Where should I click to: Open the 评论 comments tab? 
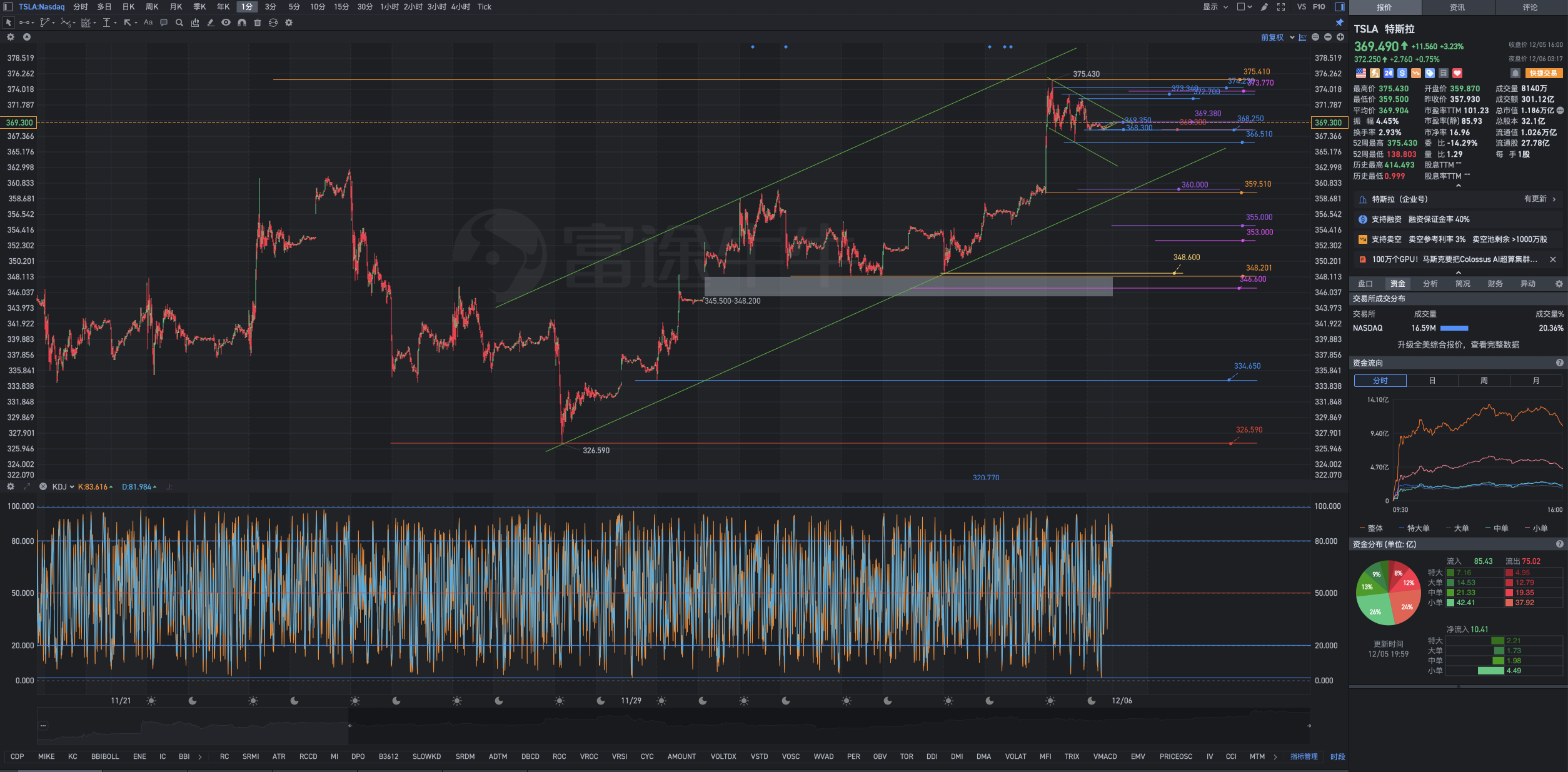[x=1530, y=8]
